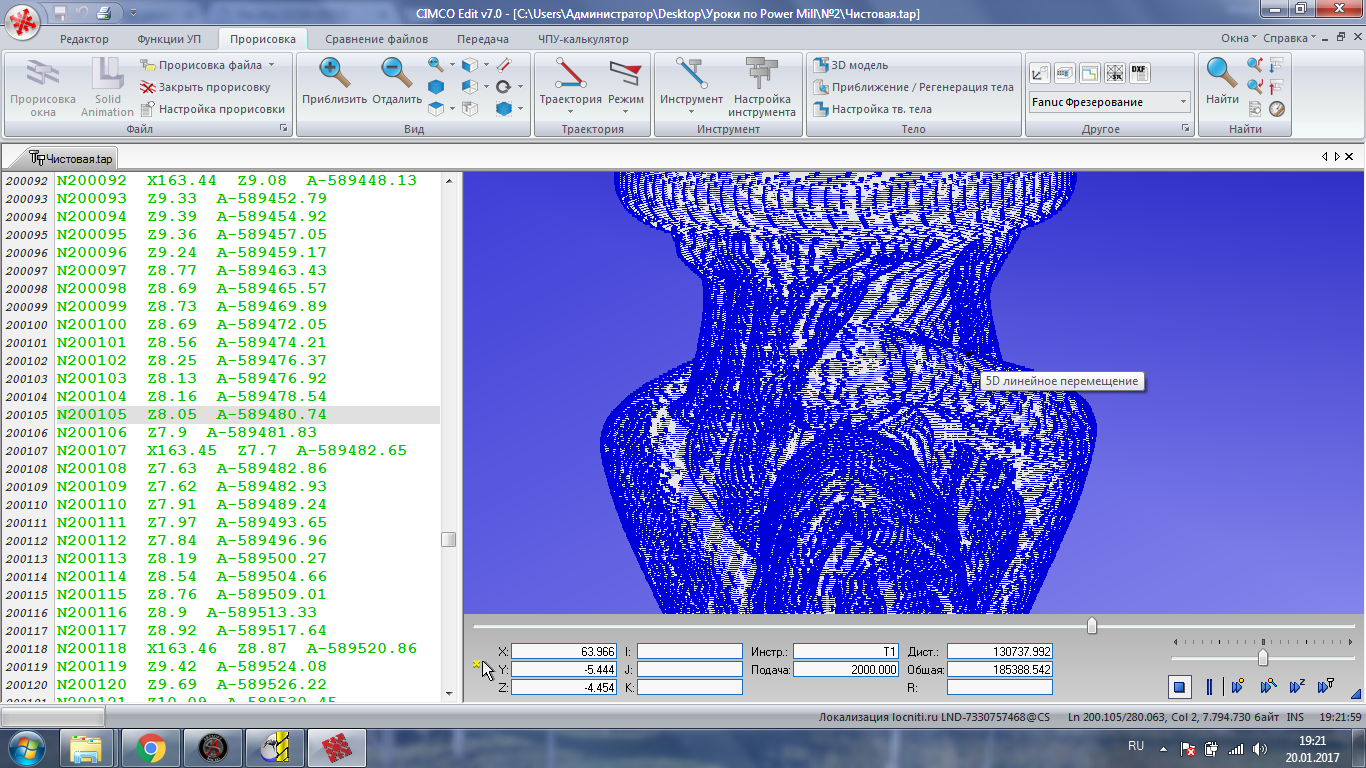Image resolution: width=1366 pixels, height=768 pixels.
Task: Click the Приблизить zoom in button
Action: (x=334, y=82)
